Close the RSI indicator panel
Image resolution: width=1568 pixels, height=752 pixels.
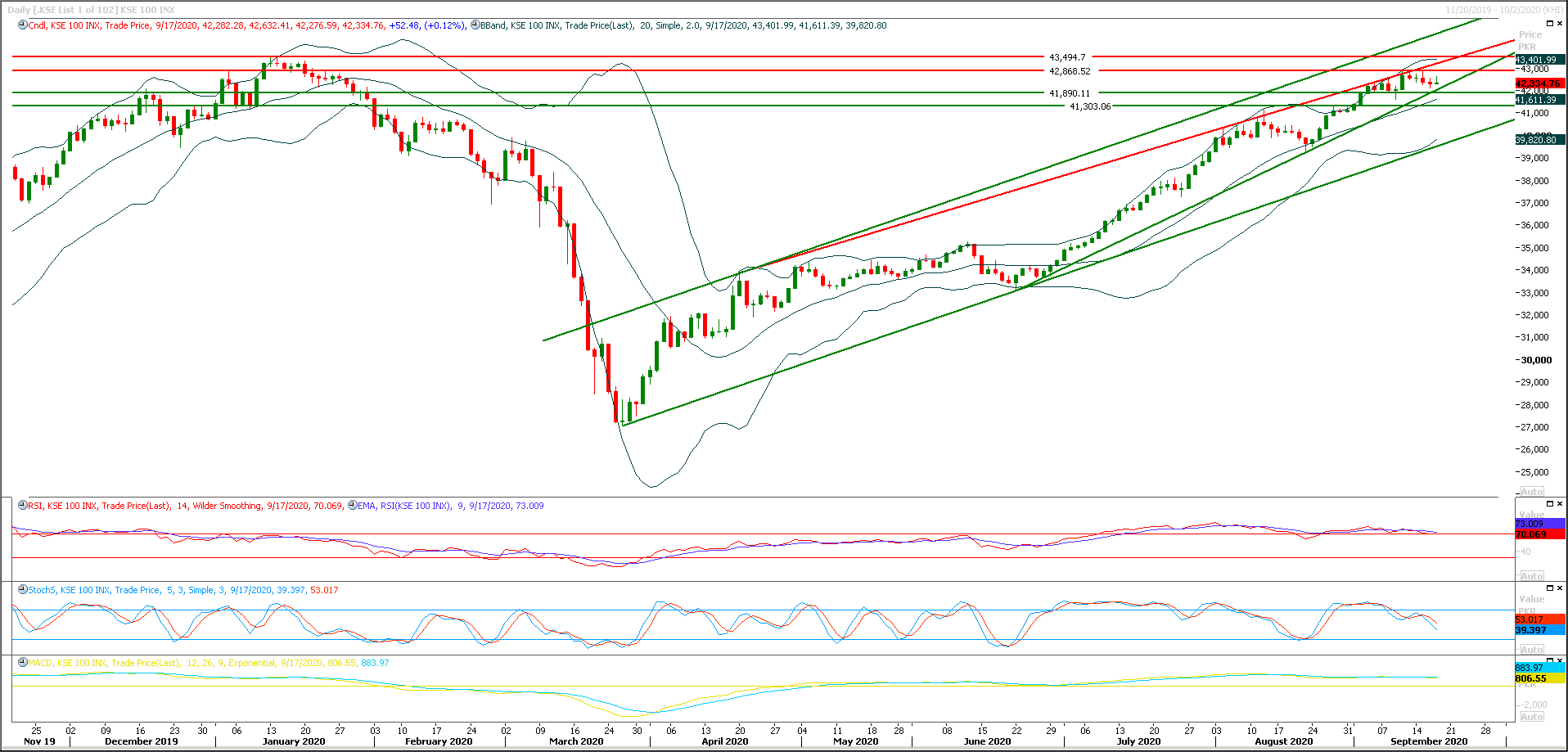[1561, 504]
